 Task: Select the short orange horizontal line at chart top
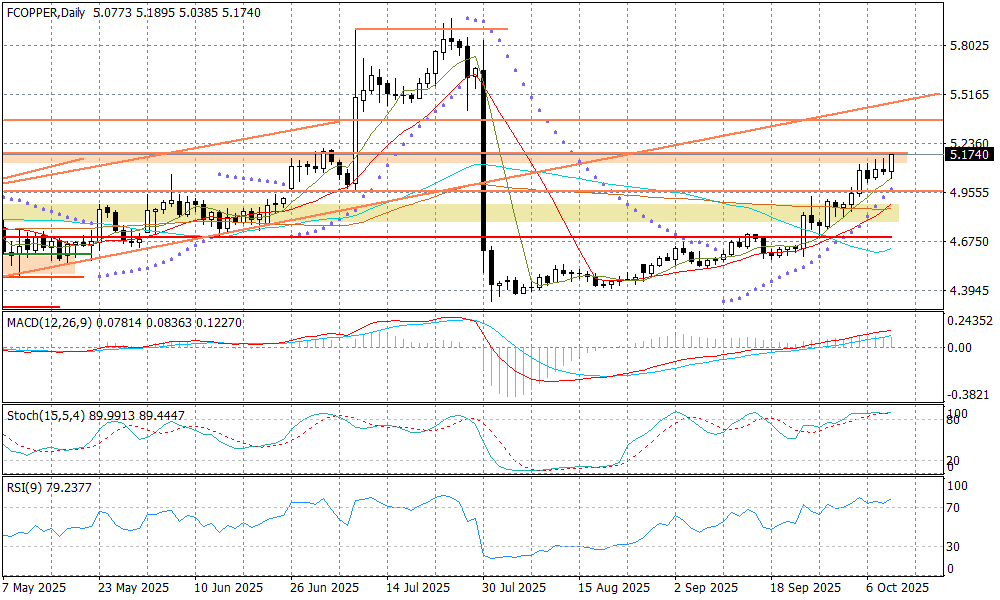tap(431, 29)
